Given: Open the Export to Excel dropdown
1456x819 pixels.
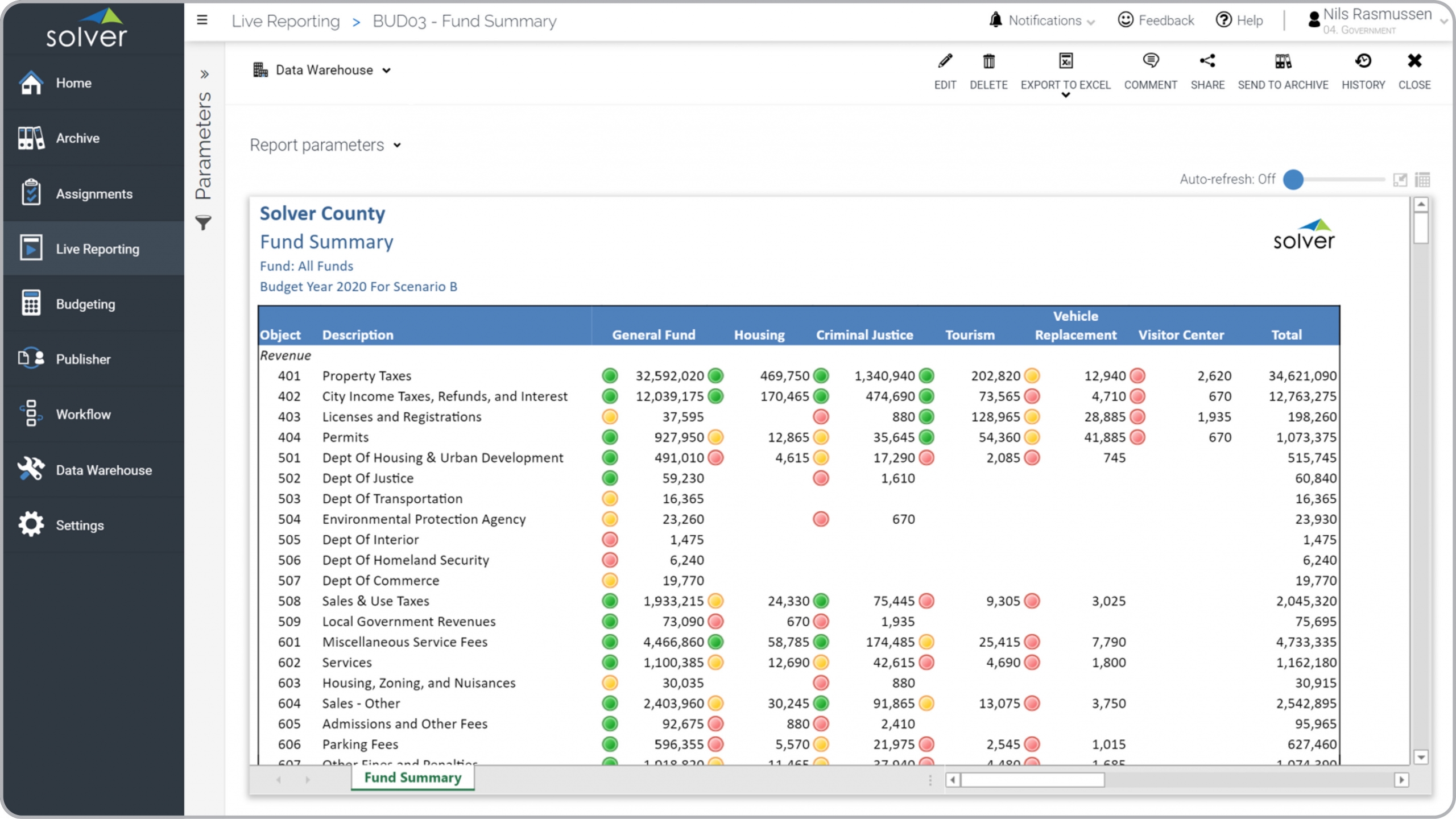Looking at the screenshot, I should [x=1065, y=95].
